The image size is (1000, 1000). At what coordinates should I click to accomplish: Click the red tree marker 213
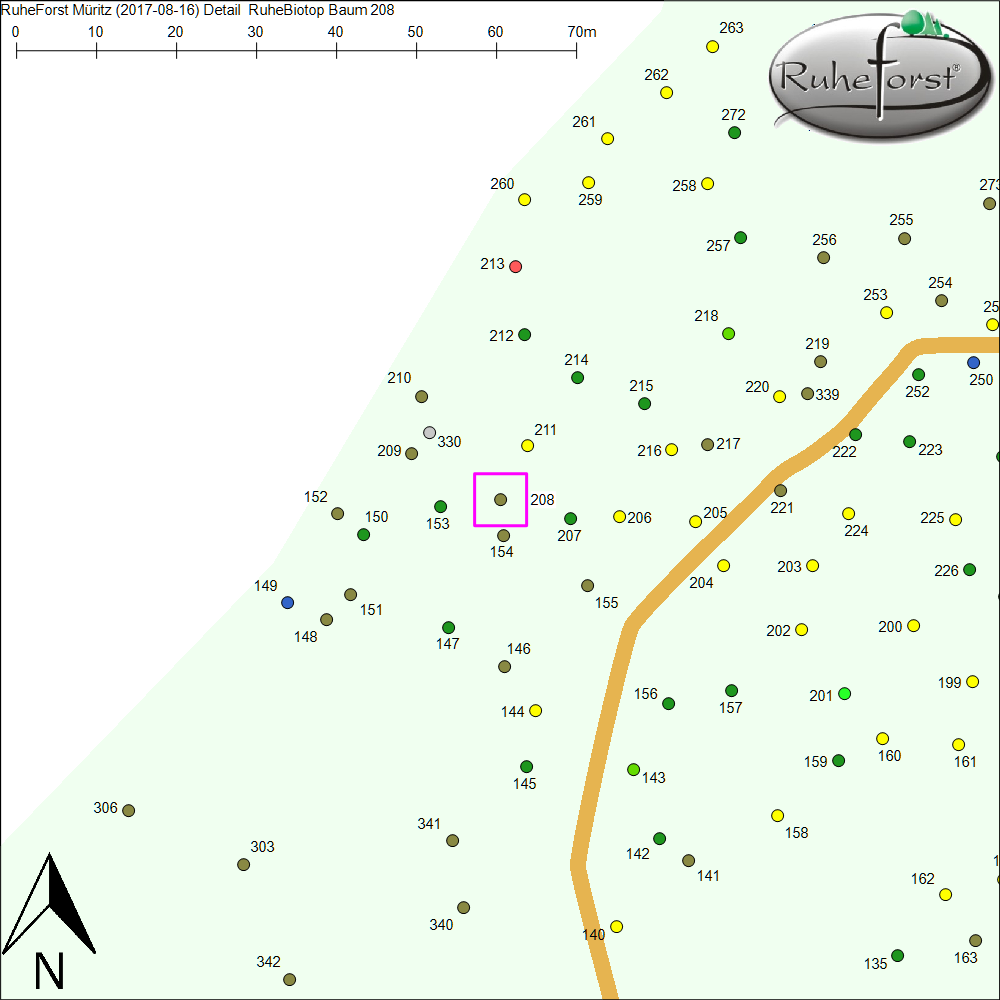click(515, 266)
